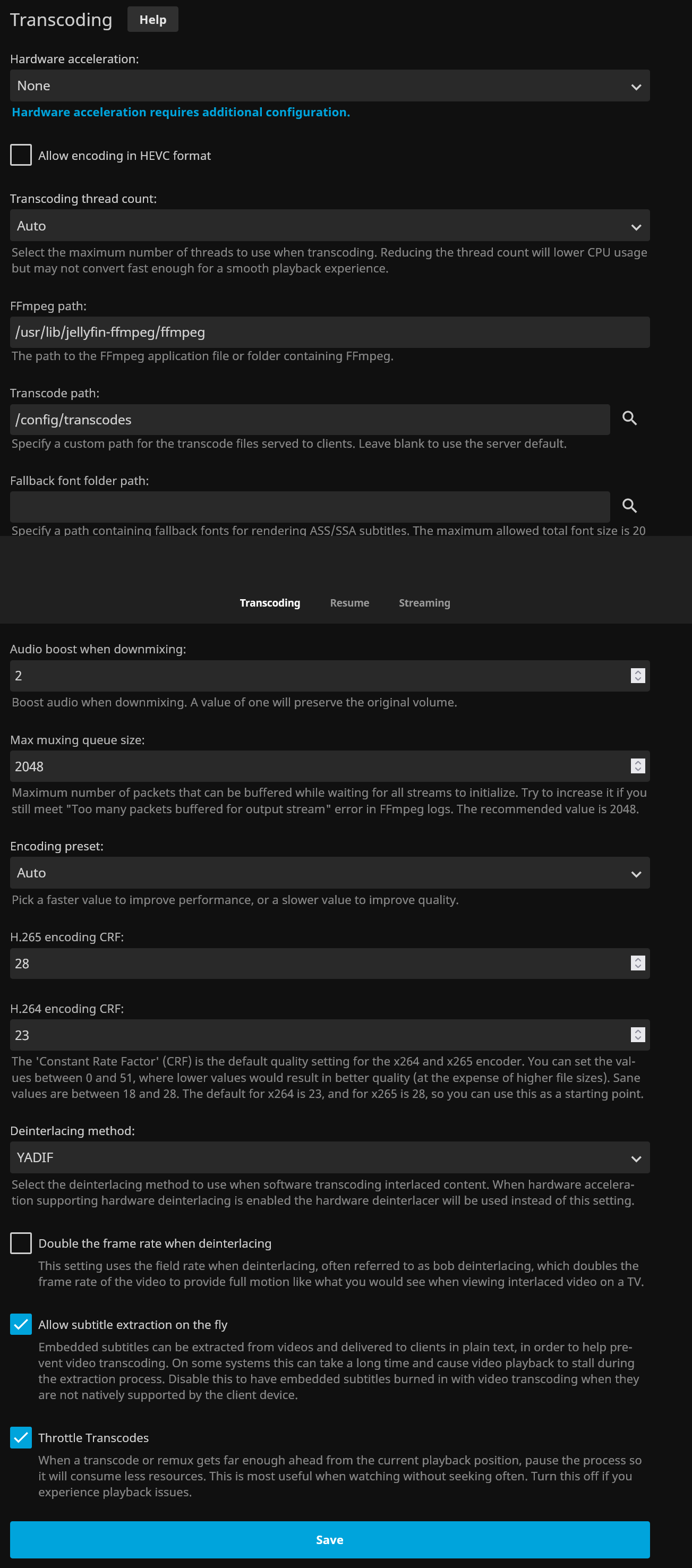
Task: Switch to the Streaming tab
Action: (424, 603)
